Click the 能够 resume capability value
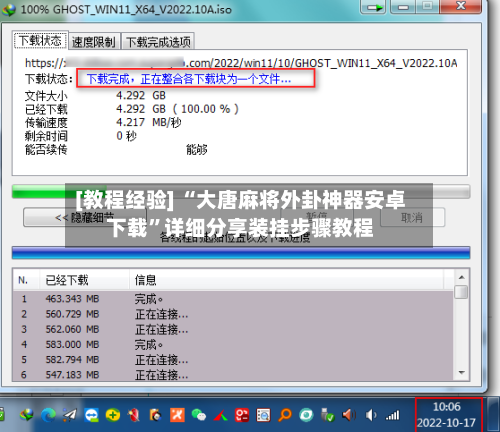Image resolution: width=500 pixels, height=432 pixels. point(197,150)
